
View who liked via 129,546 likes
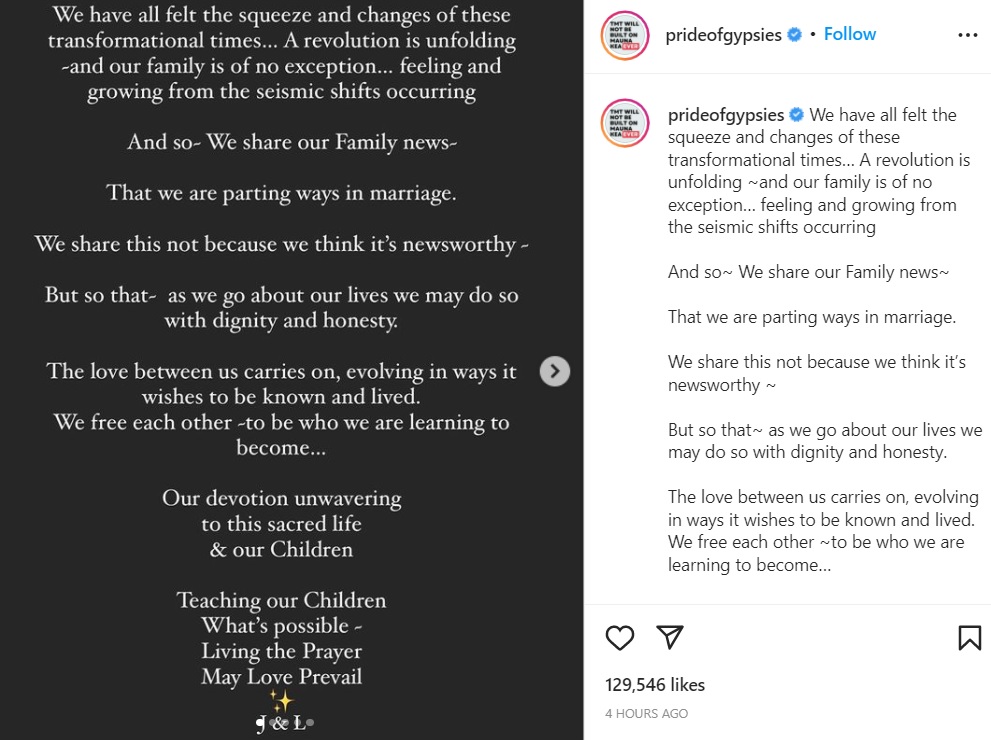point(655,685)
